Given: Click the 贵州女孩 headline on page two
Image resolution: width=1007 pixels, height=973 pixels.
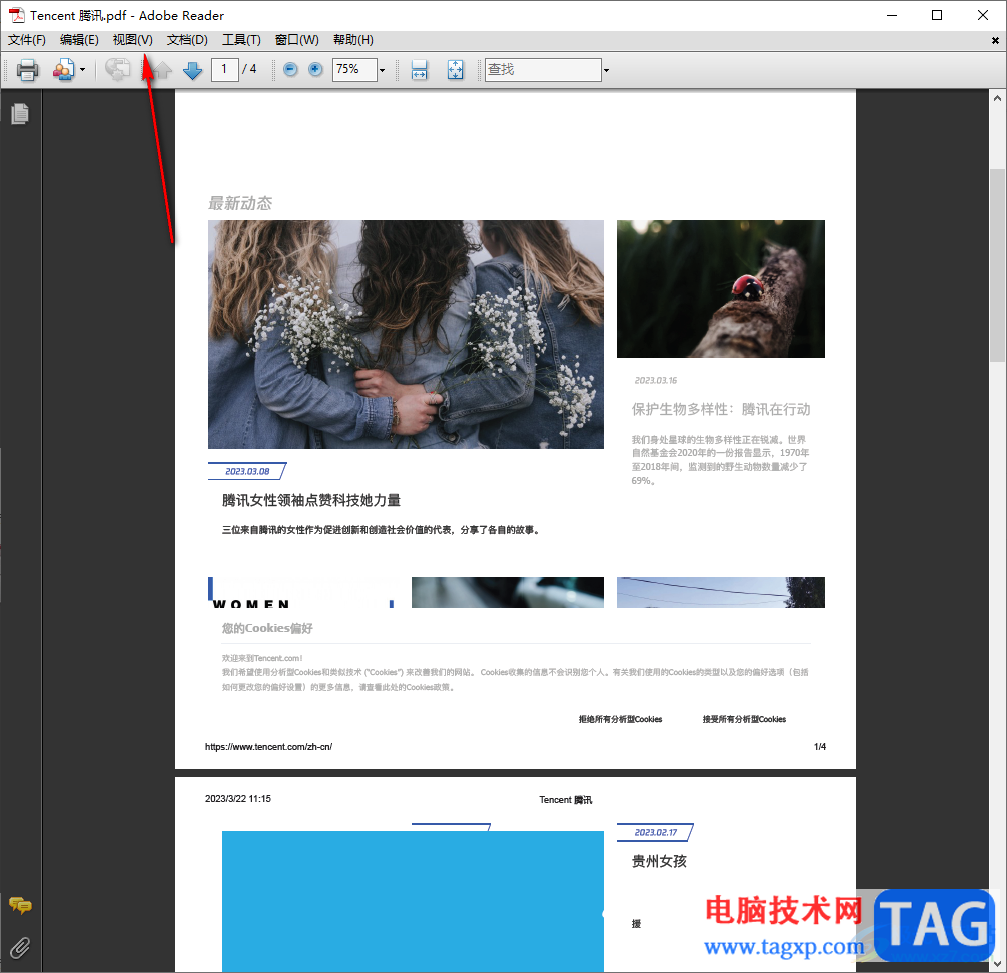Looking at the screenshot, I should [659, 861].
